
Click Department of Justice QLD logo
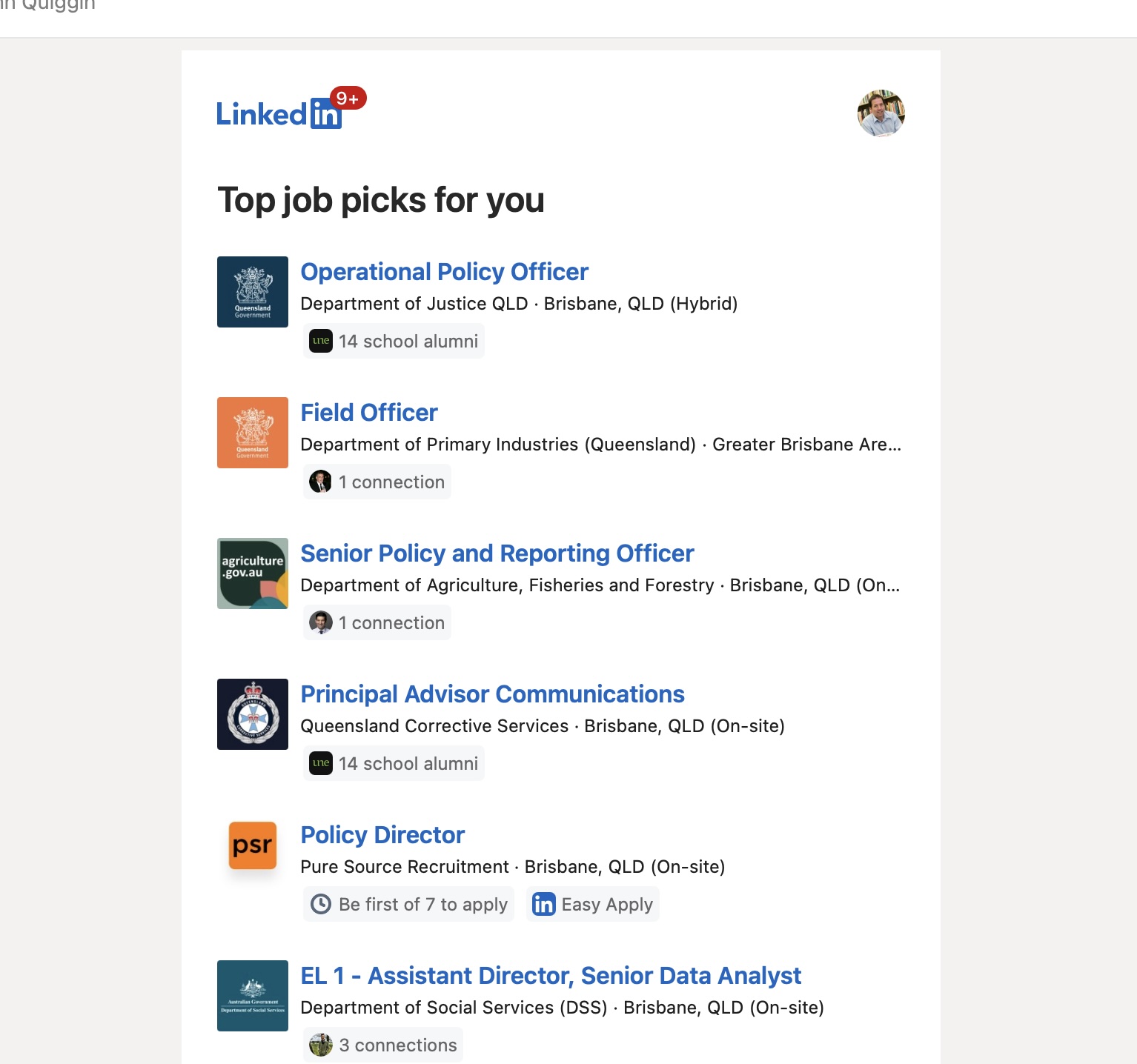(253, 292)
